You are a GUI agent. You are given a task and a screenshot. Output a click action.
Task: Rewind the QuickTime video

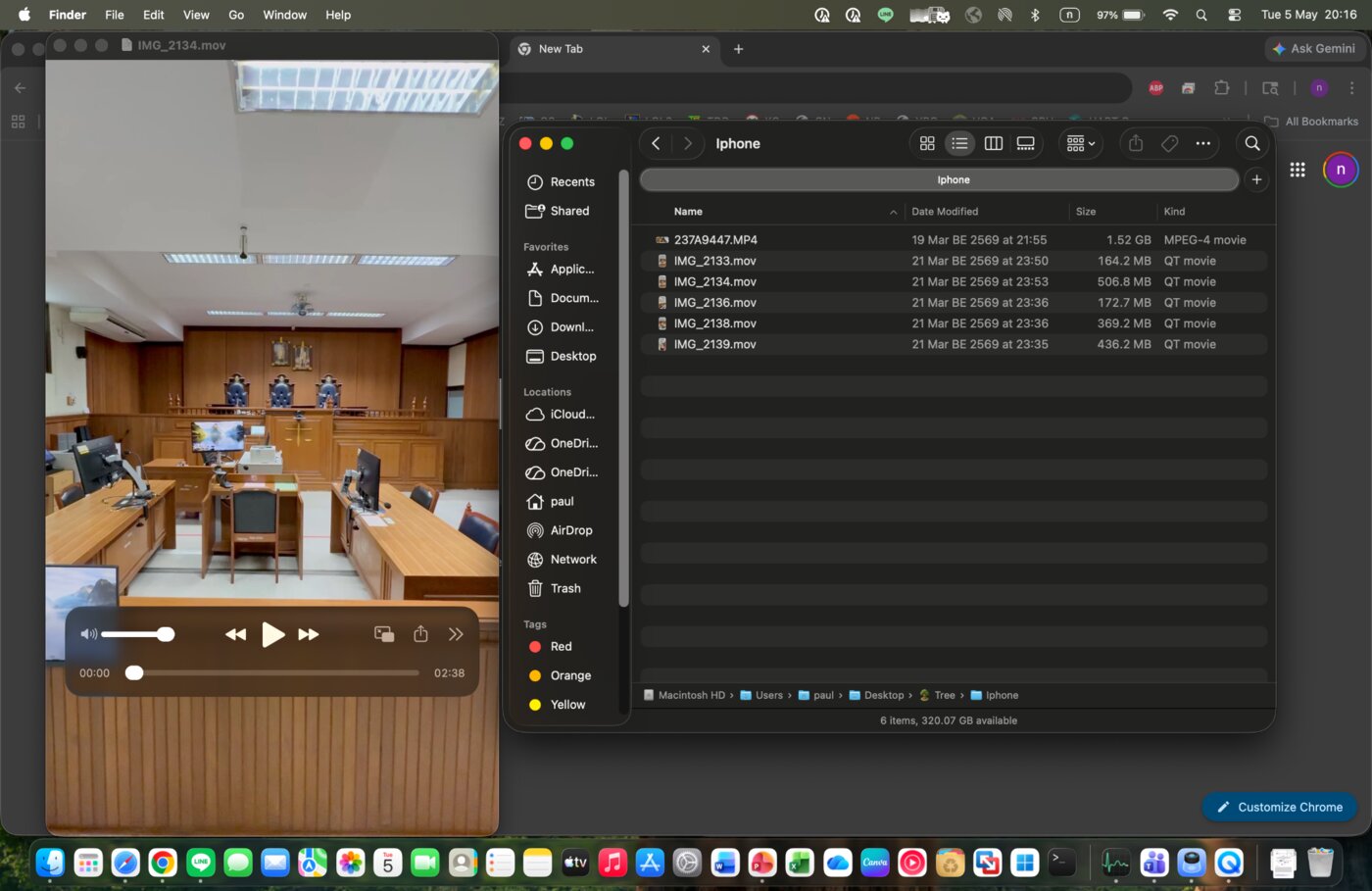(x=235, y=635)
